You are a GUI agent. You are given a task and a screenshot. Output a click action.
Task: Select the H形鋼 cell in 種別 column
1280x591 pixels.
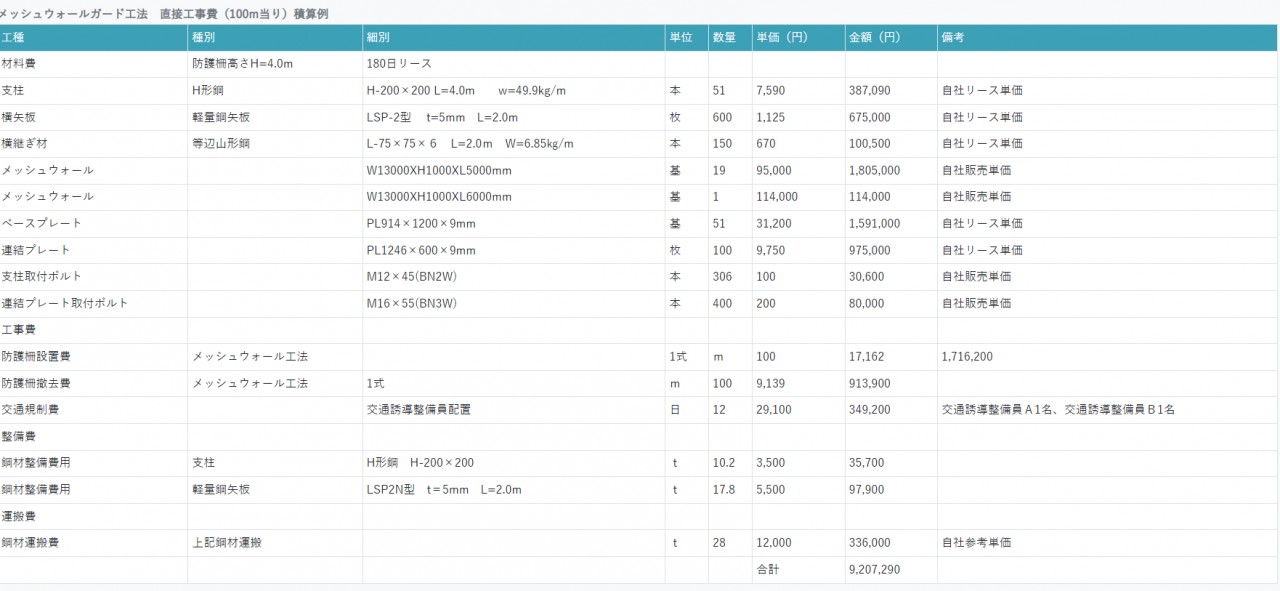click(x=209, y=90)
